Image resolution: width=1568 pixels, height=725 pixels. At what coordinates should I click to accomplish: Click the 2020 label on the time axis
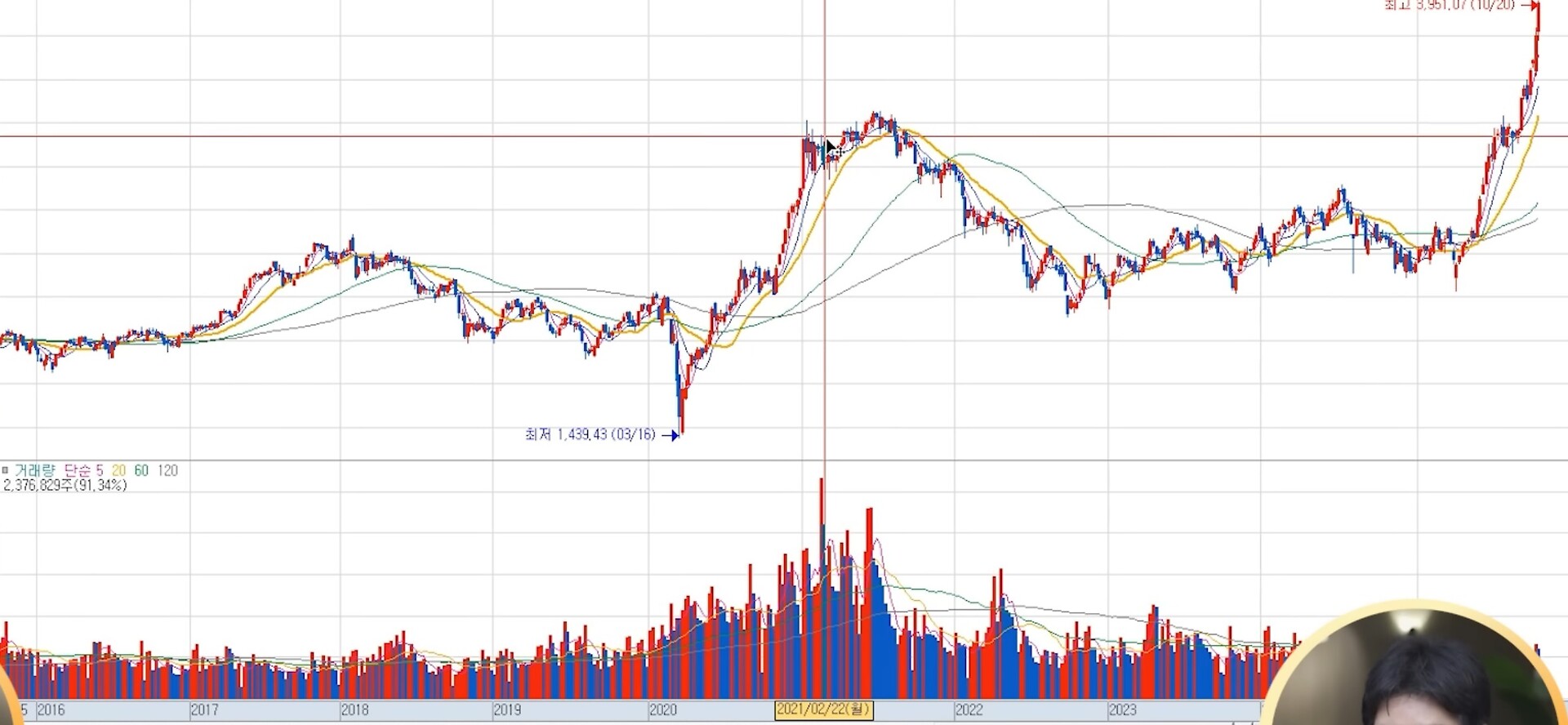point(663,709)
